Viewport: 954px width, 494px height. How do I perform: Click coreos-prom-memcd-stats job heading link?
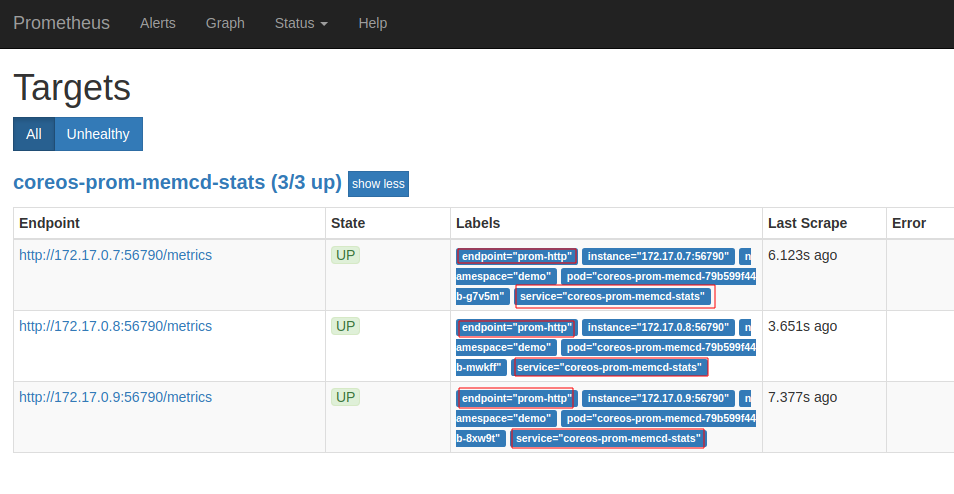tap(177, 183)
